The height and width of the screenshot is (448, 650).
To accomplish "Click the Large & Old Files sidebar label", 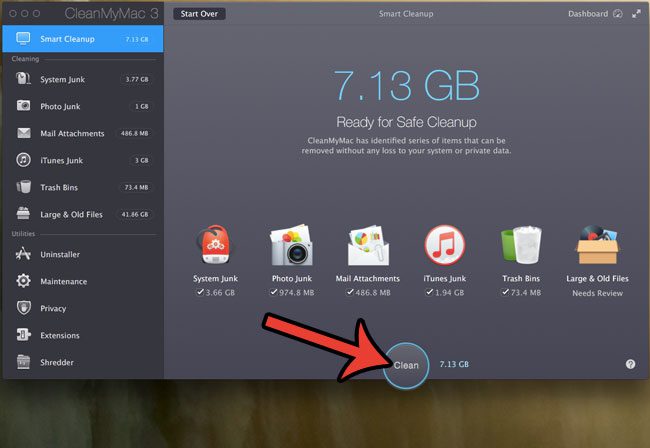I will pyautogui.click(x=71, y=214).
